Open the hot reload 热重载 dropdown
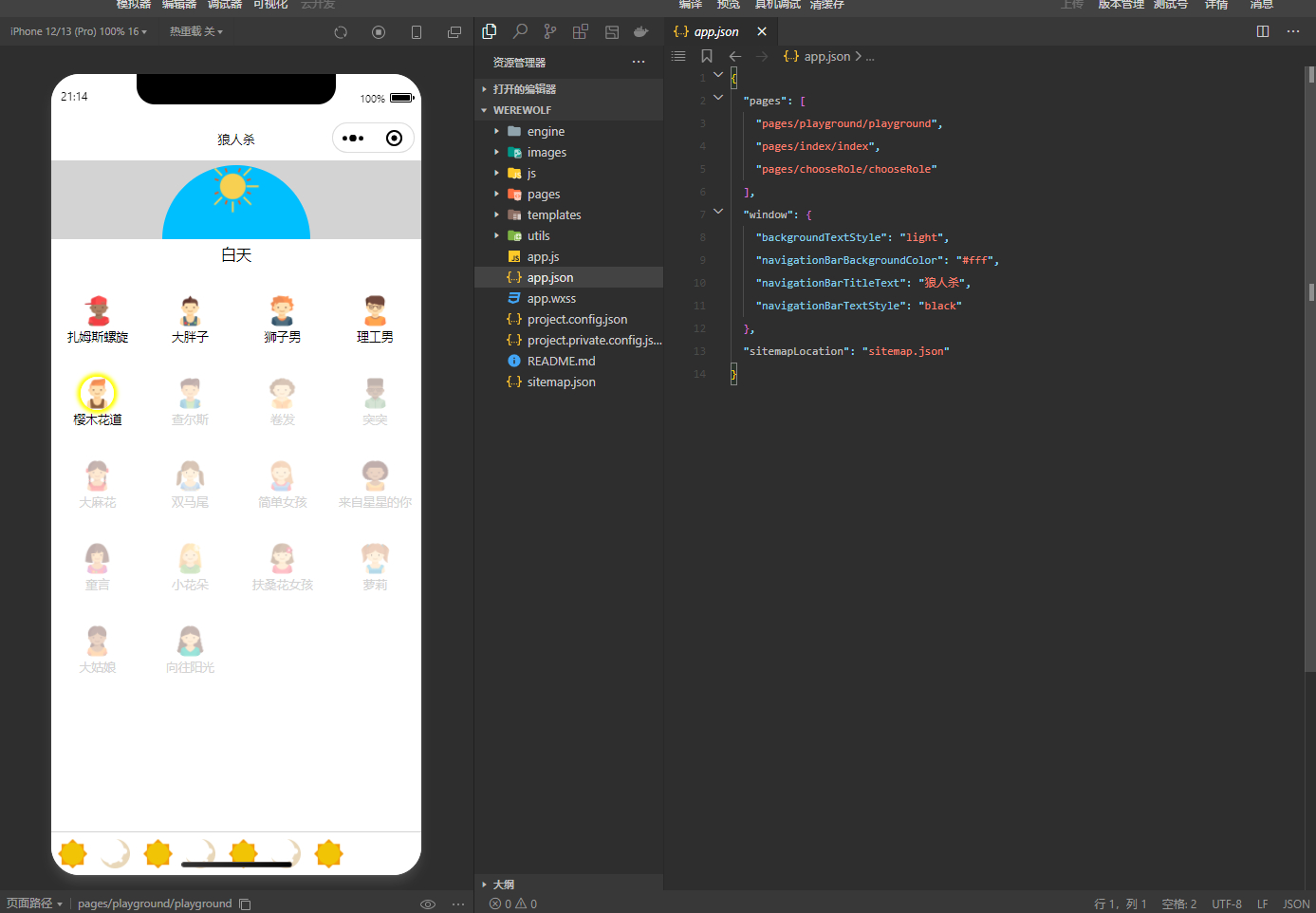Image resolution: width=1316 pixels, height=913 pixels. (196, 32)
